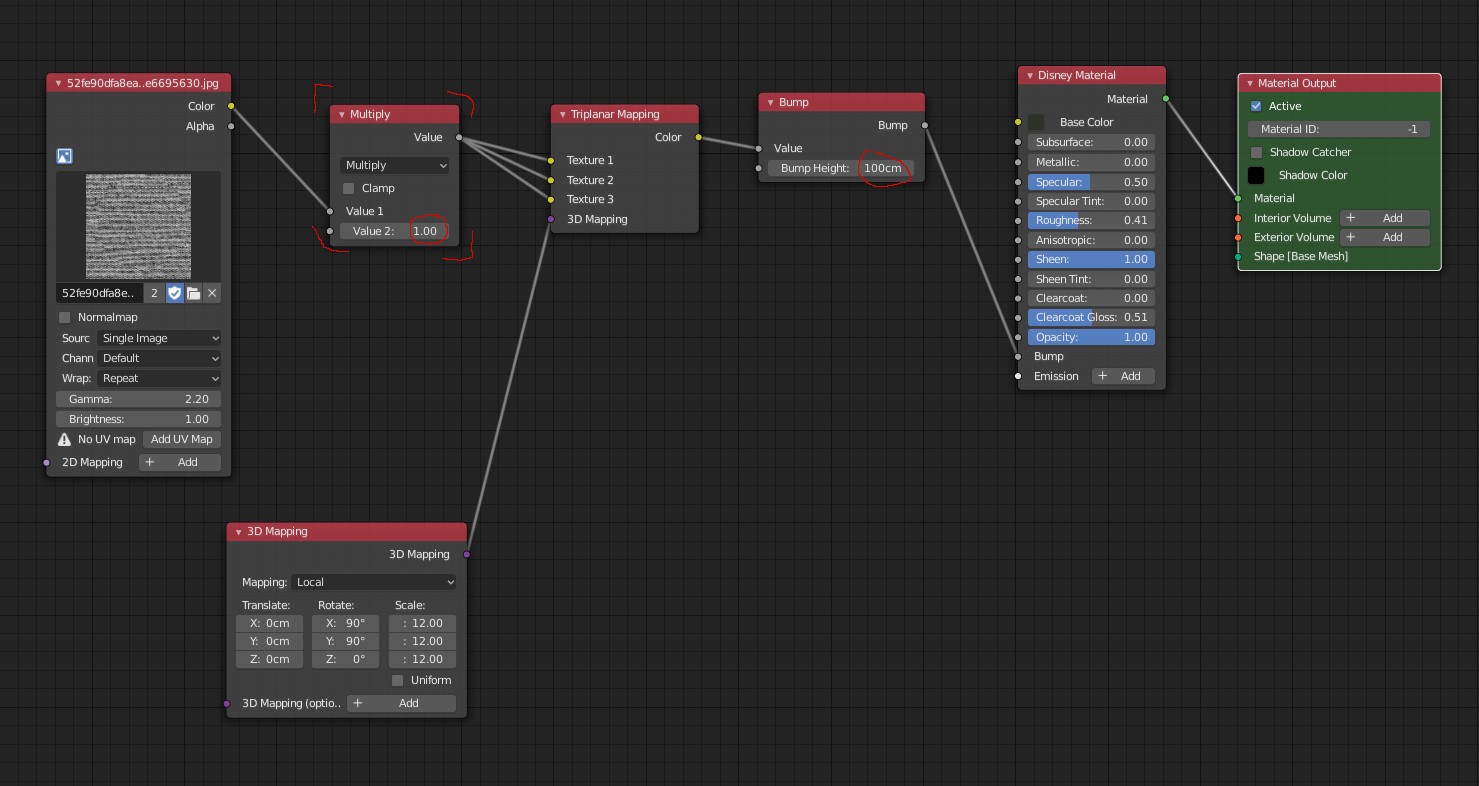1479x786 pixels.
Task: Toggle the fake user shield icon
Action: (174, 293)
